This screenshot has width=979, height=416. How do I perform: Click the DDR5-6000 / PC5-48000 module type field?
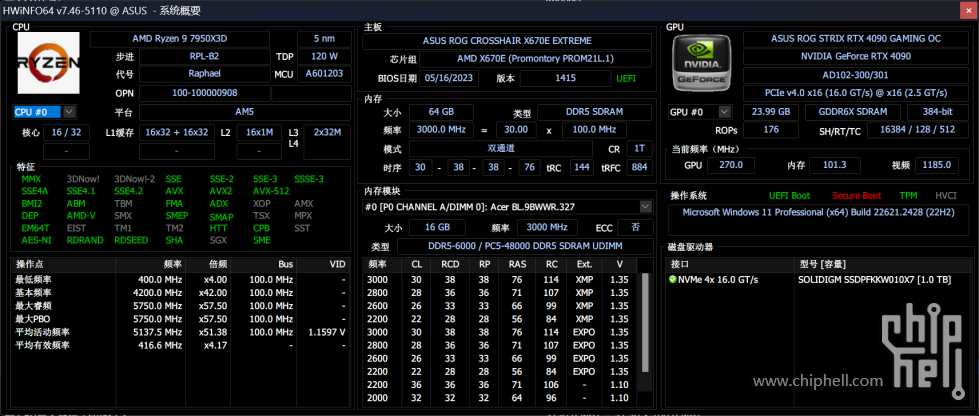click(x=524, y=247)
